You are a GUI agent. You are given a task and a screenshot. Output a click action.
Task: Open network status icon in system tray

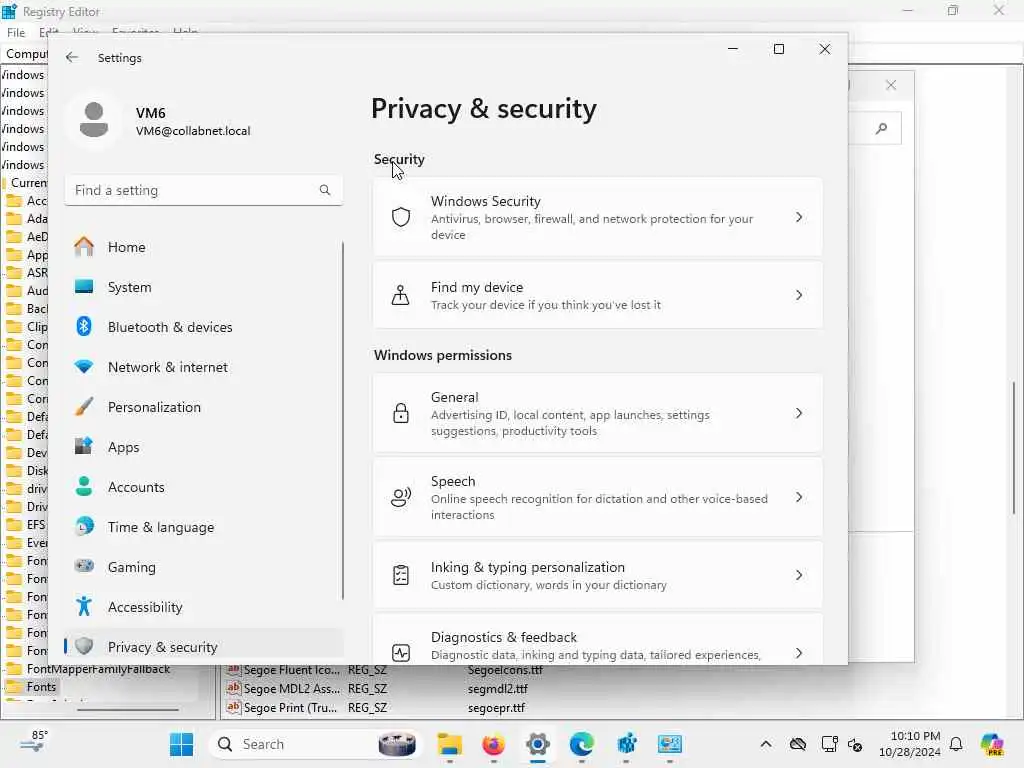[829, 744]
